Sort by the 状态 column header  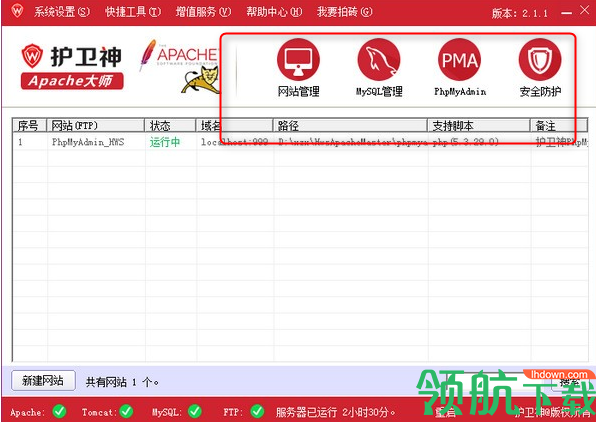pyautogui.click(x=170, y=125)
